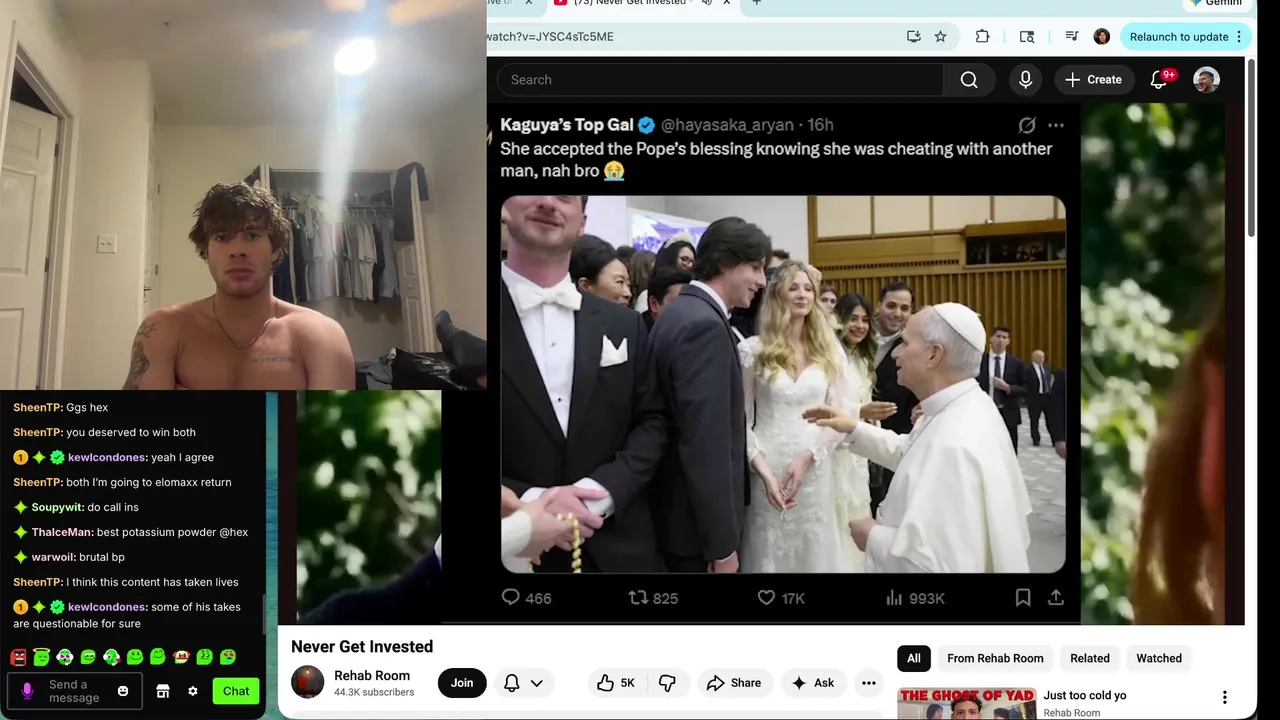Viewport: 1280px width, 720px height.
Task: Open the video more actions ellipsis
Action: [869, 683]
